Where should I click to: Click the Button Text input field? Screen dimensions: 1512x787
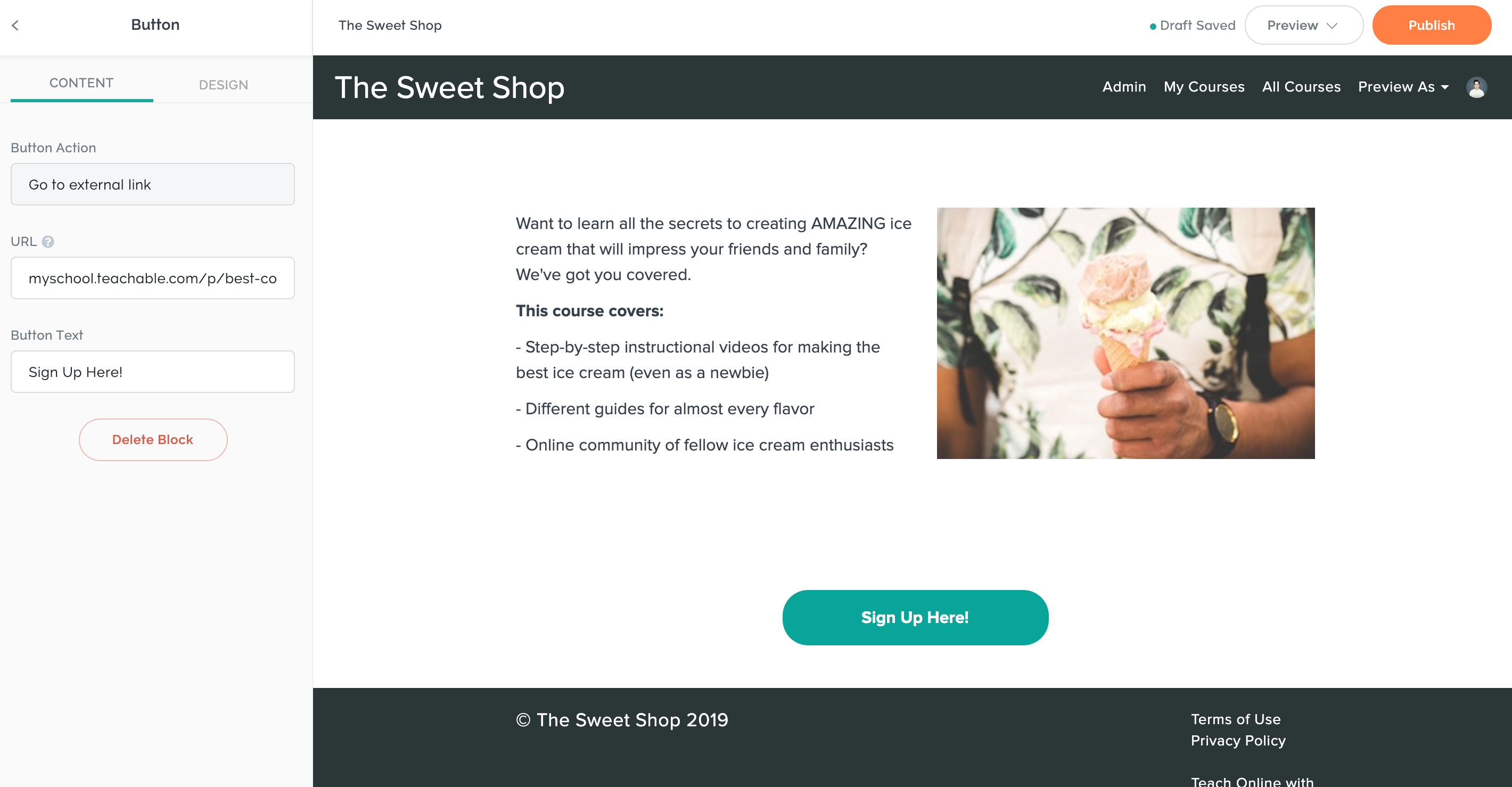point(153,372)
